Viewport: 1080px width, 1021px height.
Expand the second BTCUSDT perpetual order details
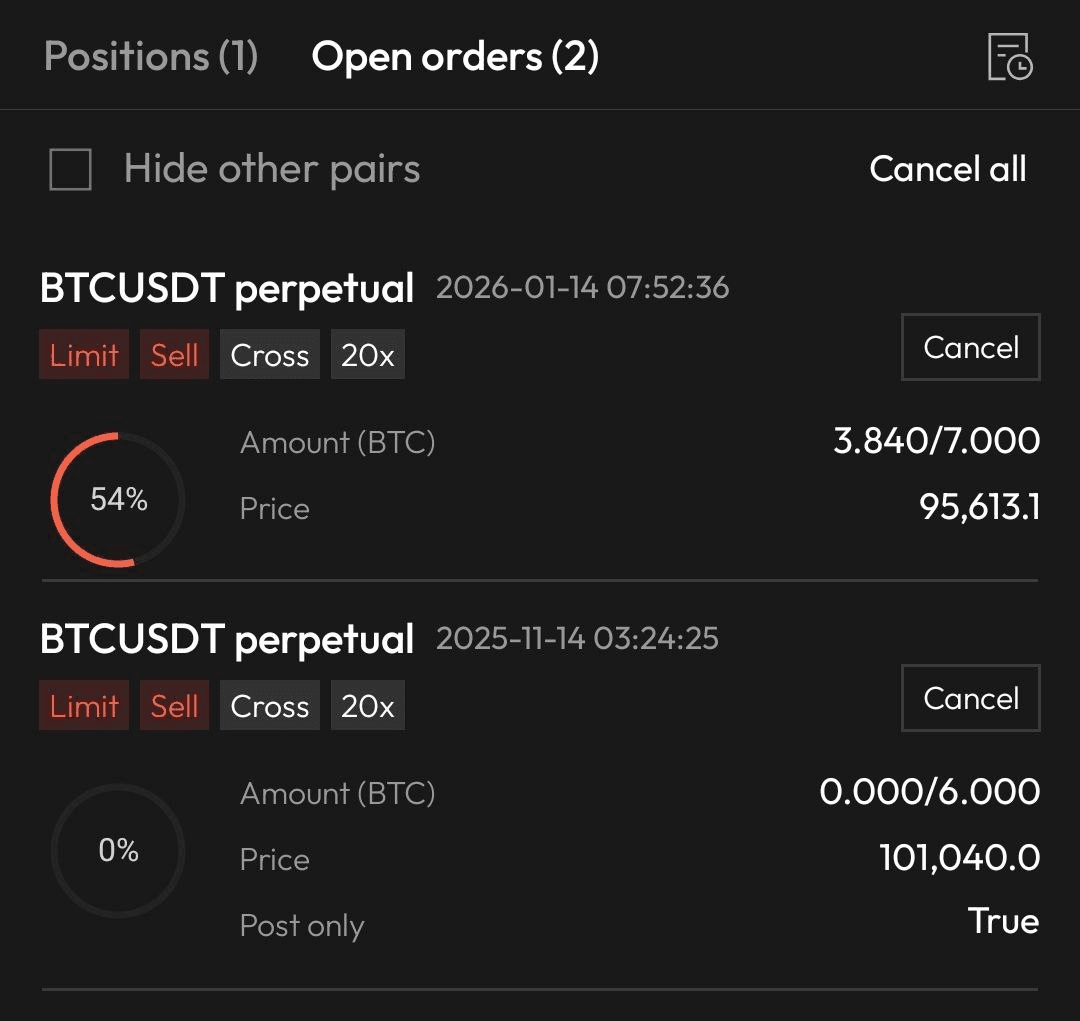227,639
